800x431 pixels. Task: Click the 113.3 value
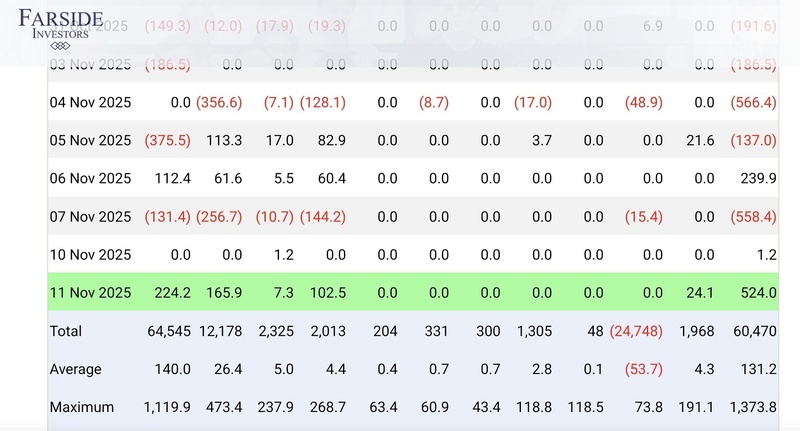point(224,140)
